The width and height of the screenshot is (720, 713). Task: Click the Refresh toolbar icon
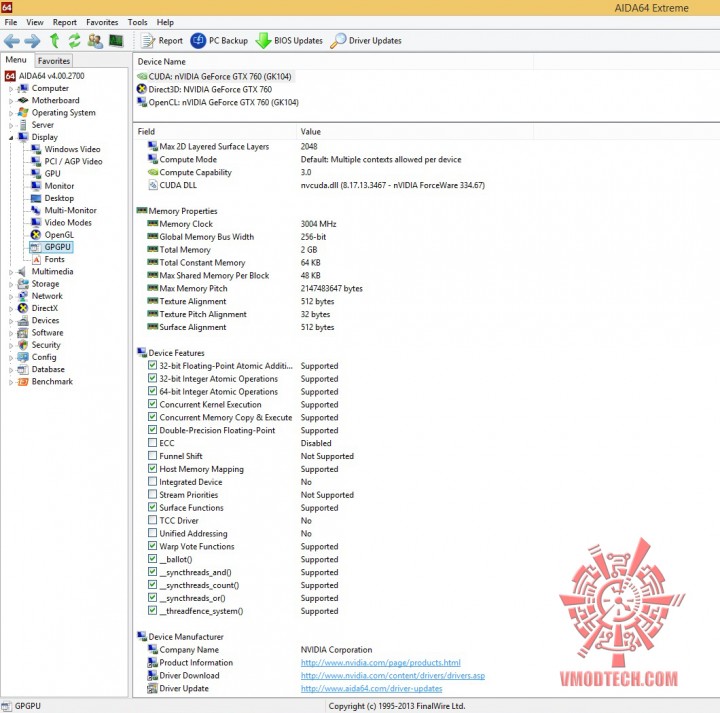(x=74, y=41)
